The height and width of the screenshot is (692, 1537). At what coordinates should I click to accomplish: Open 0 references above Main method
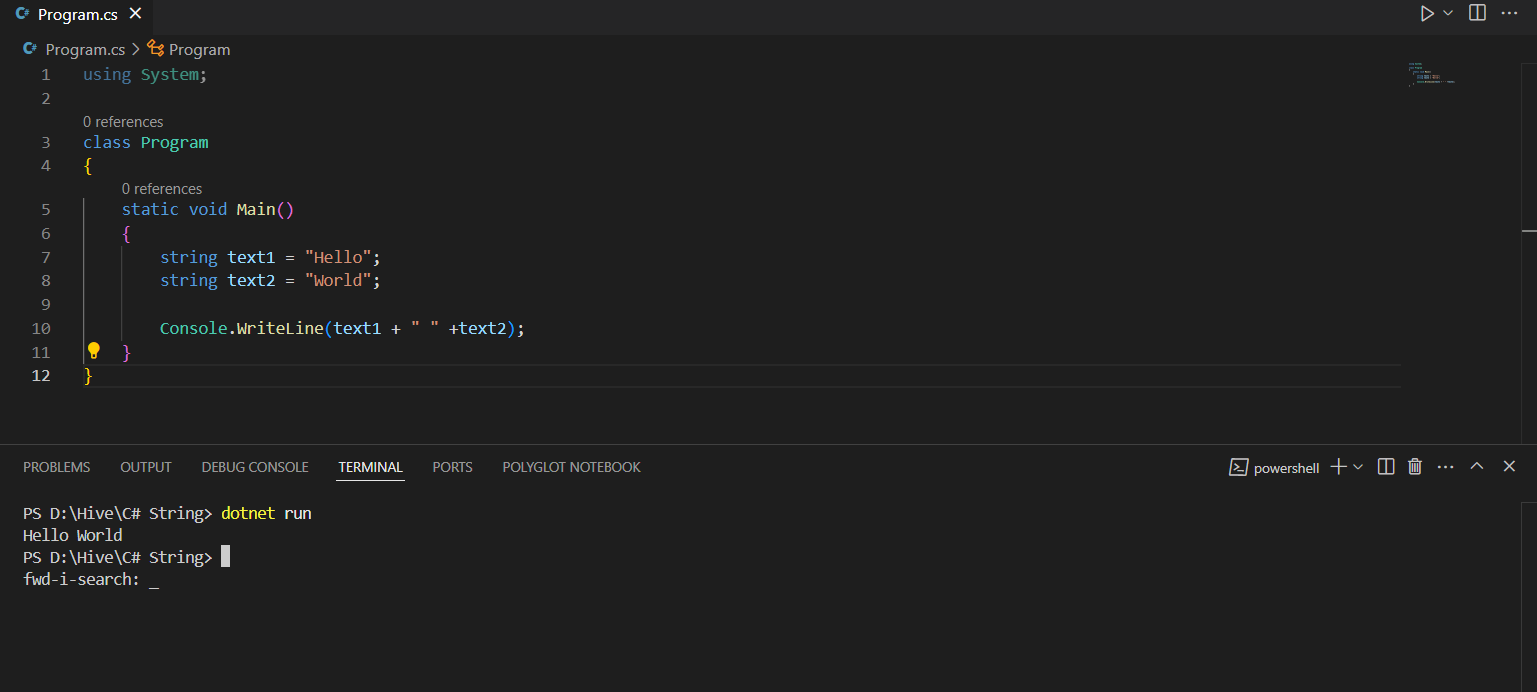(x=162, y=189)
